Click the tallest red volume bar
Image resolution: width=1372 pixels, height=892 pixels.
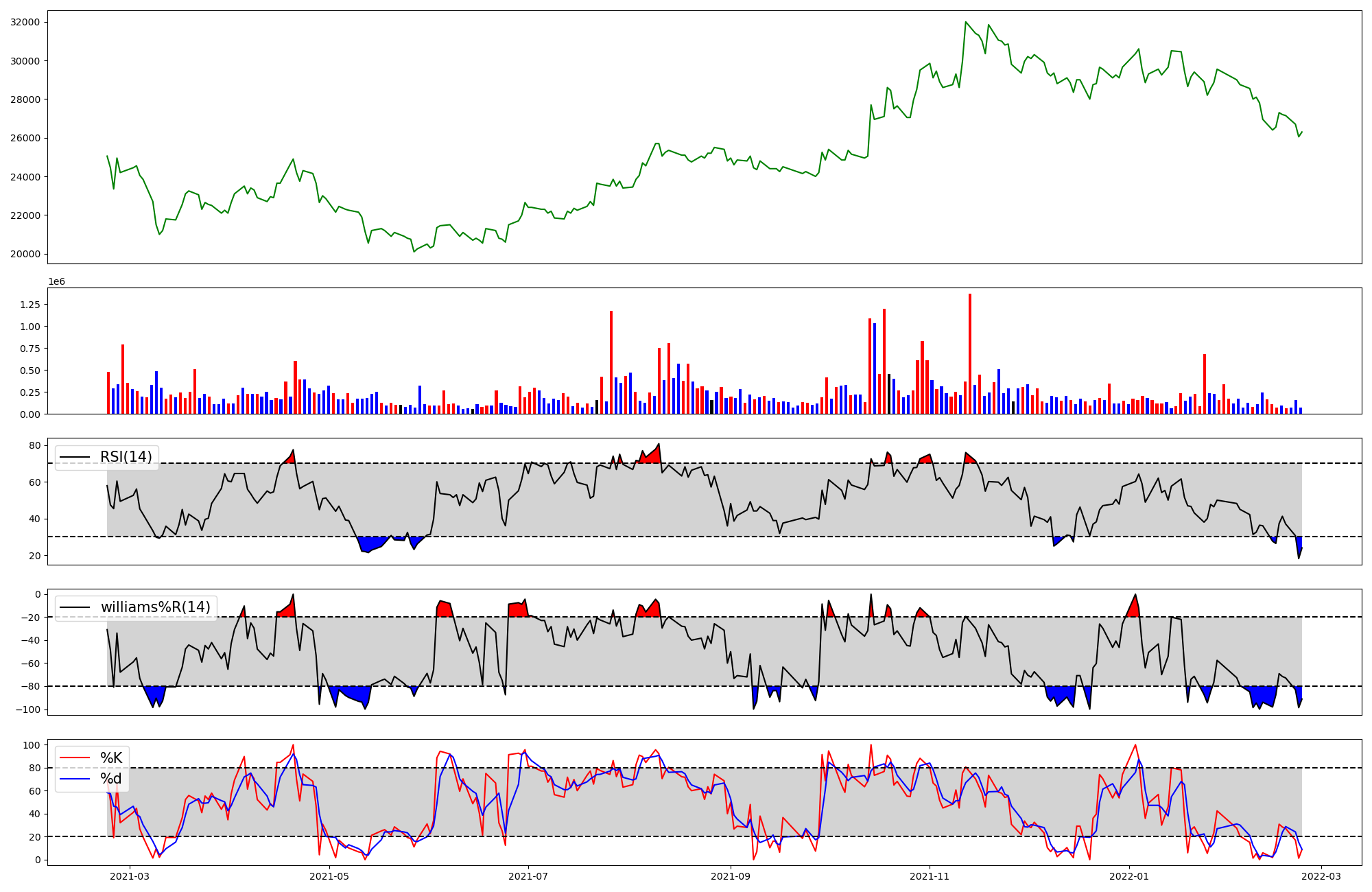click(969, 353)
